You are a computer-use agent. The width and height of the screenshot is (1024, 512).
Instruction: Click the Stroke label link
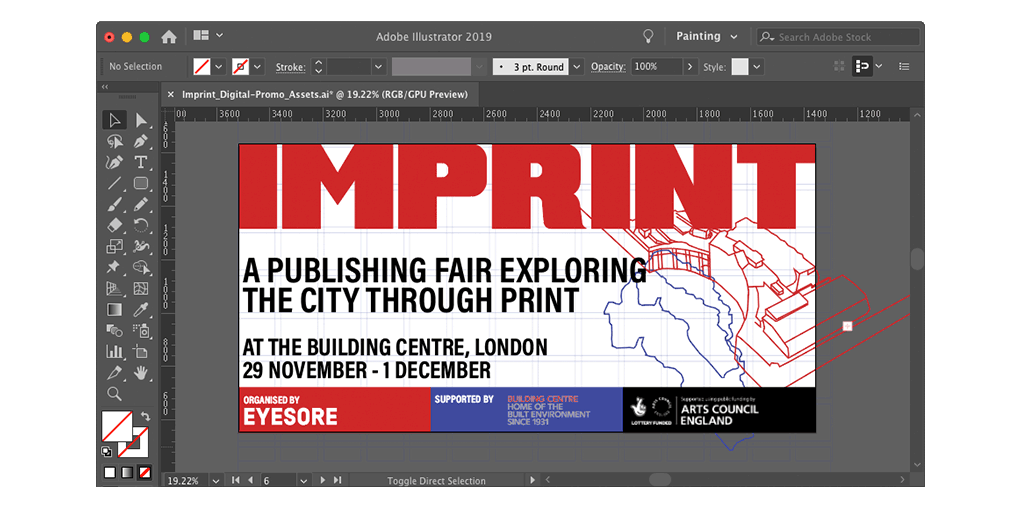[x=290, y=67]
